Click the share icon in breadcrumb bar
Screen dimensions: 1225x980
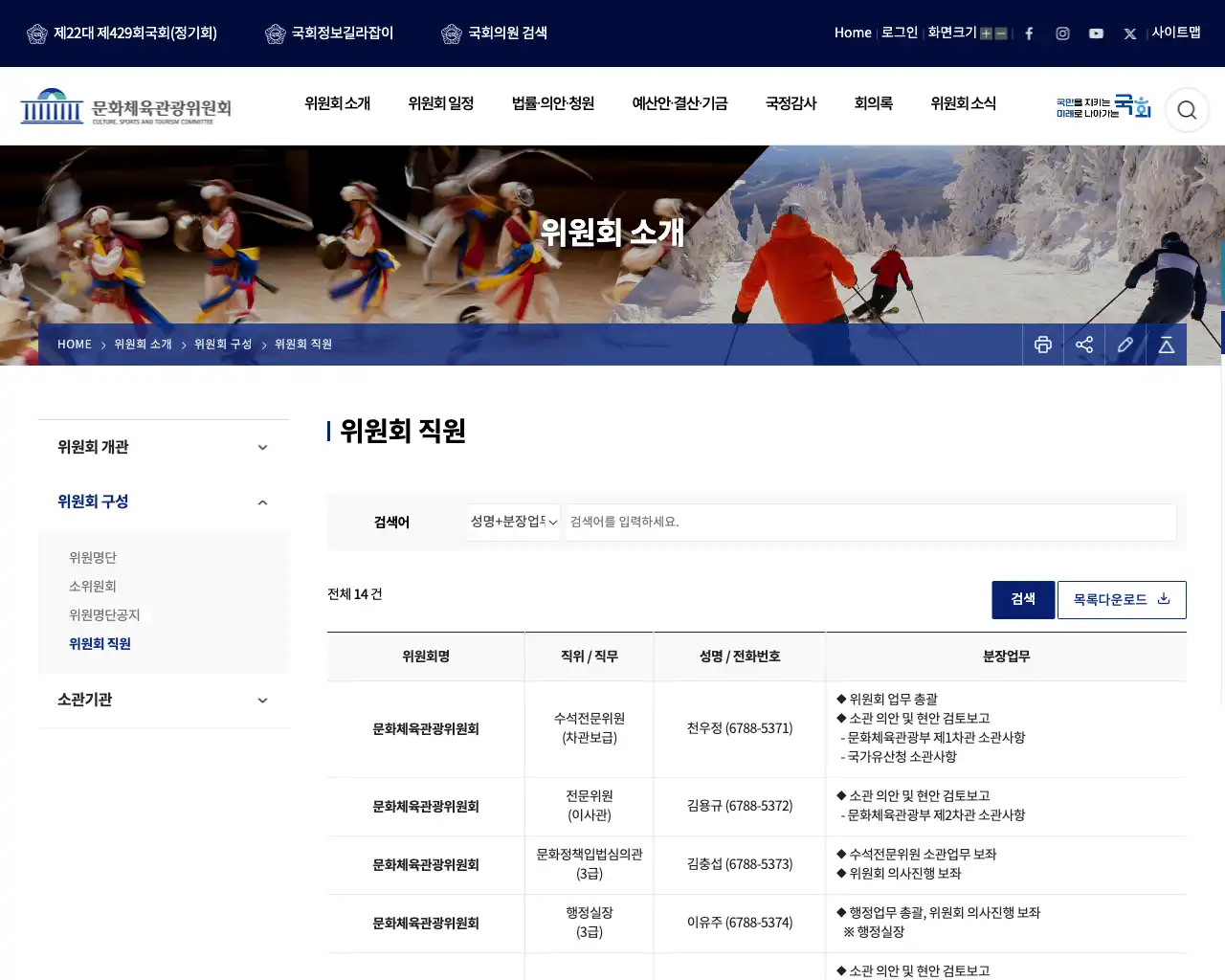(1084, 345)
